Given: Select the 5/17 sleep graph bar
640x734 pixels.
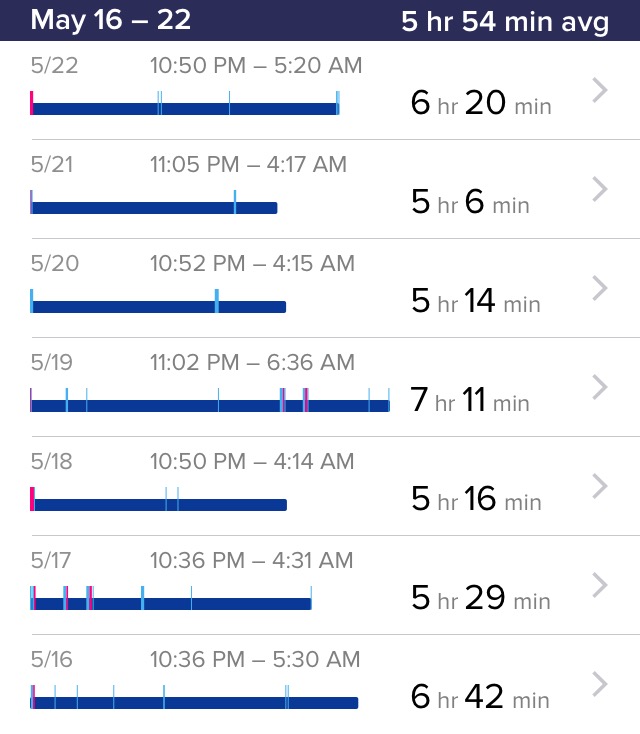Looking at the screenshot, I should pos(171,604).
